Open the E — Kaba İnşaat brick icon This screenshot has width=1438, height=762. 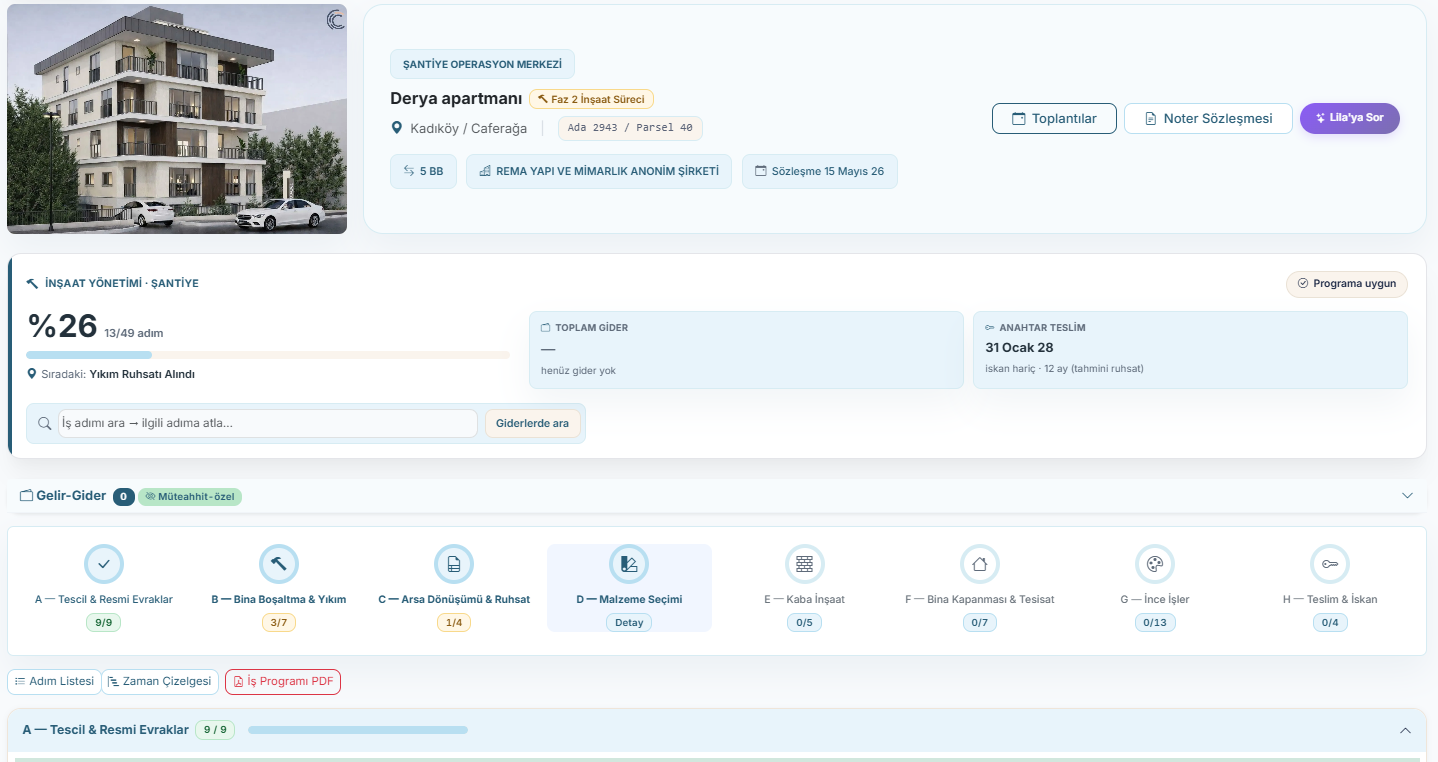tap(804, 564)
